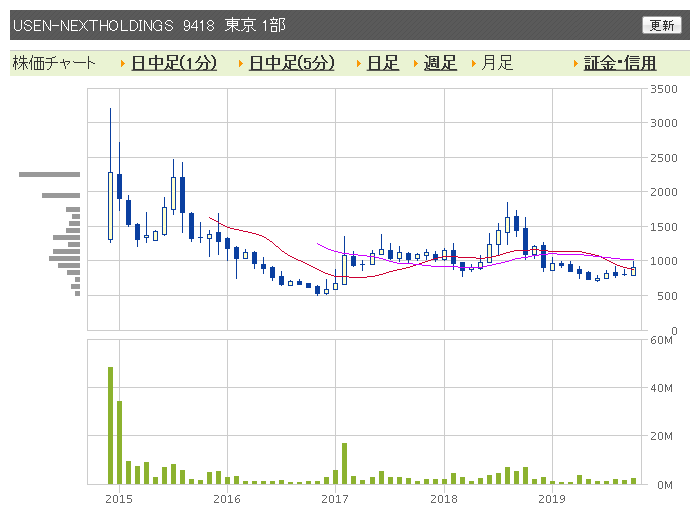Click orange arrow before 日中足(5分)

[x=241, y=64]
